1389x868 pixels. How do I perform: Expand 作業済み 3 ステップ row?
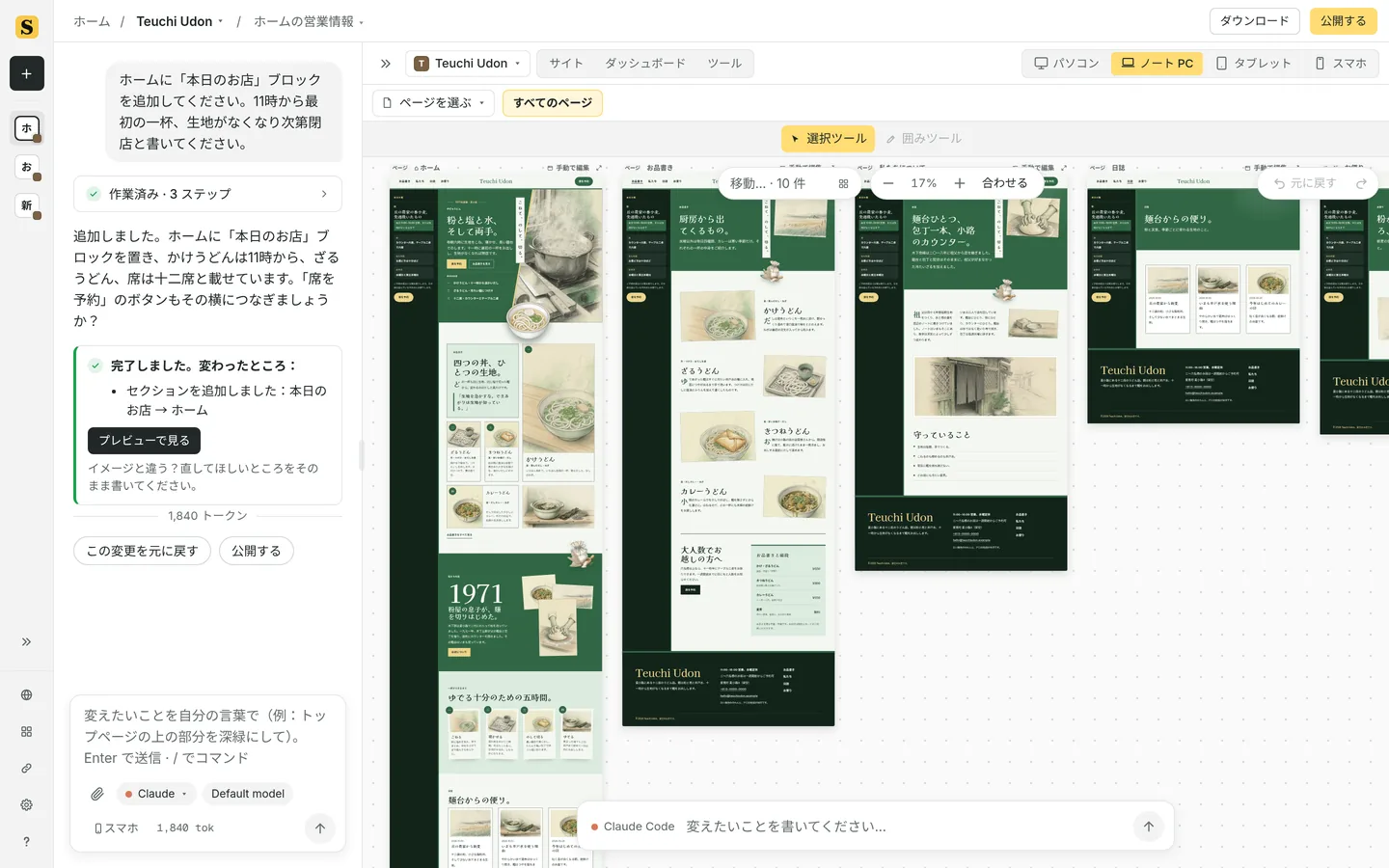pos(207,194)
